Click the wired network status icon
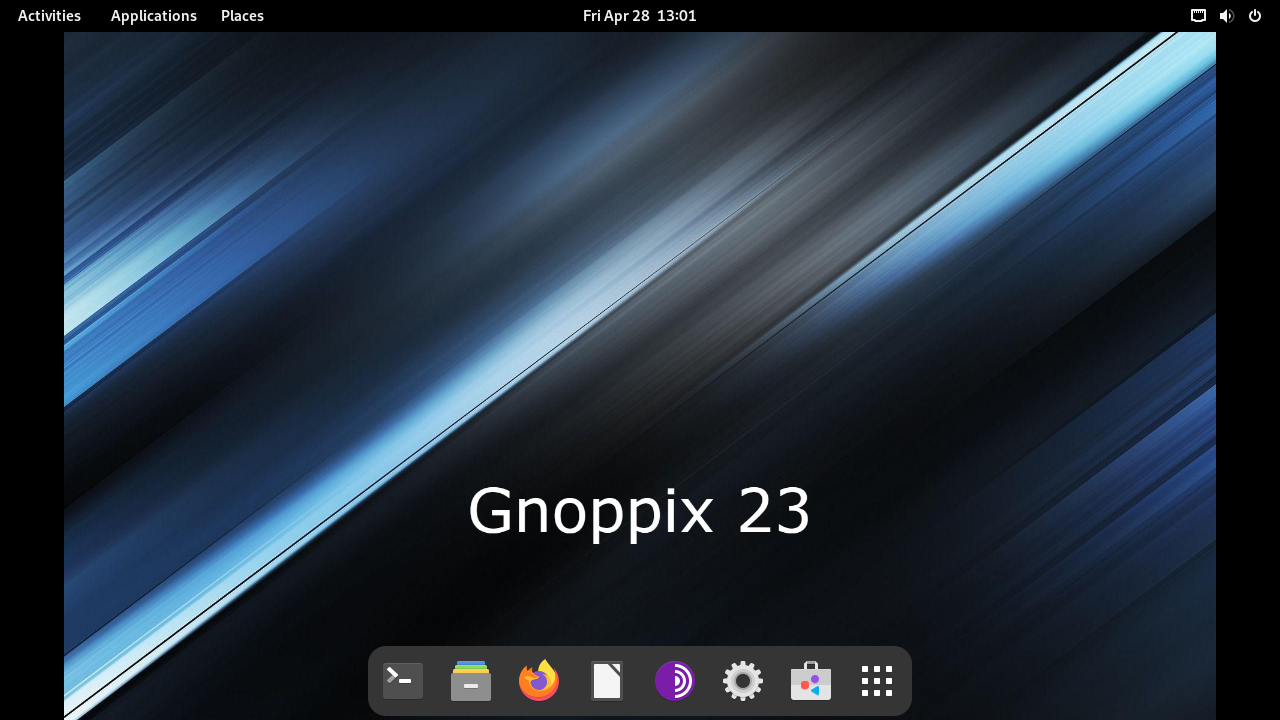 (1198, 16)
